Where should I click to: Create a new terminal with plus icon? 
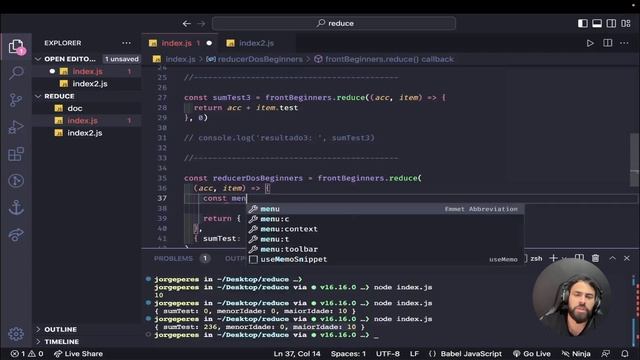[553, 258]
